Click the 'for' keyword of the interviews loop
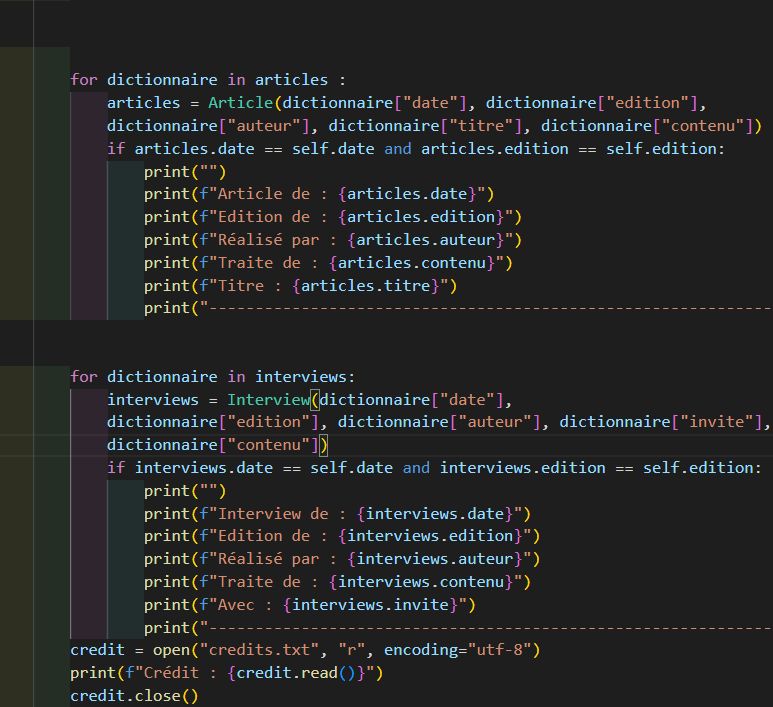 pos(84,377)
